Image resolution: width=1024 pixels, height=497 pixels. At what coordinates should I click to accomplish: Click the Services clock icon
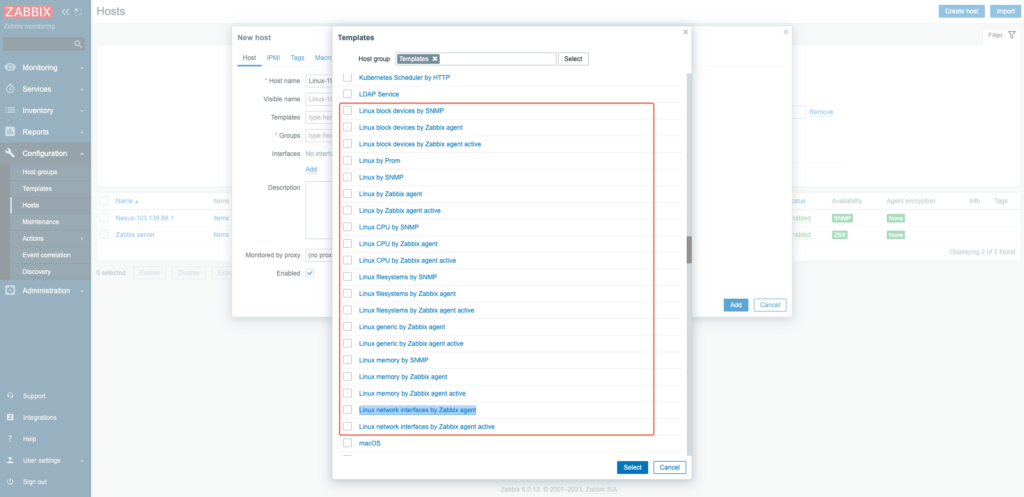coord(10,89)
